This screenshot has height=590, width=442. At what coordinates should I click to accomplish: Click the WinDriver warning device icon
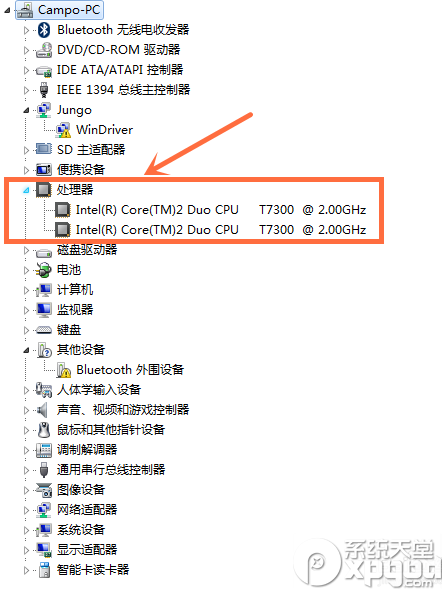(x=63, y=130)
